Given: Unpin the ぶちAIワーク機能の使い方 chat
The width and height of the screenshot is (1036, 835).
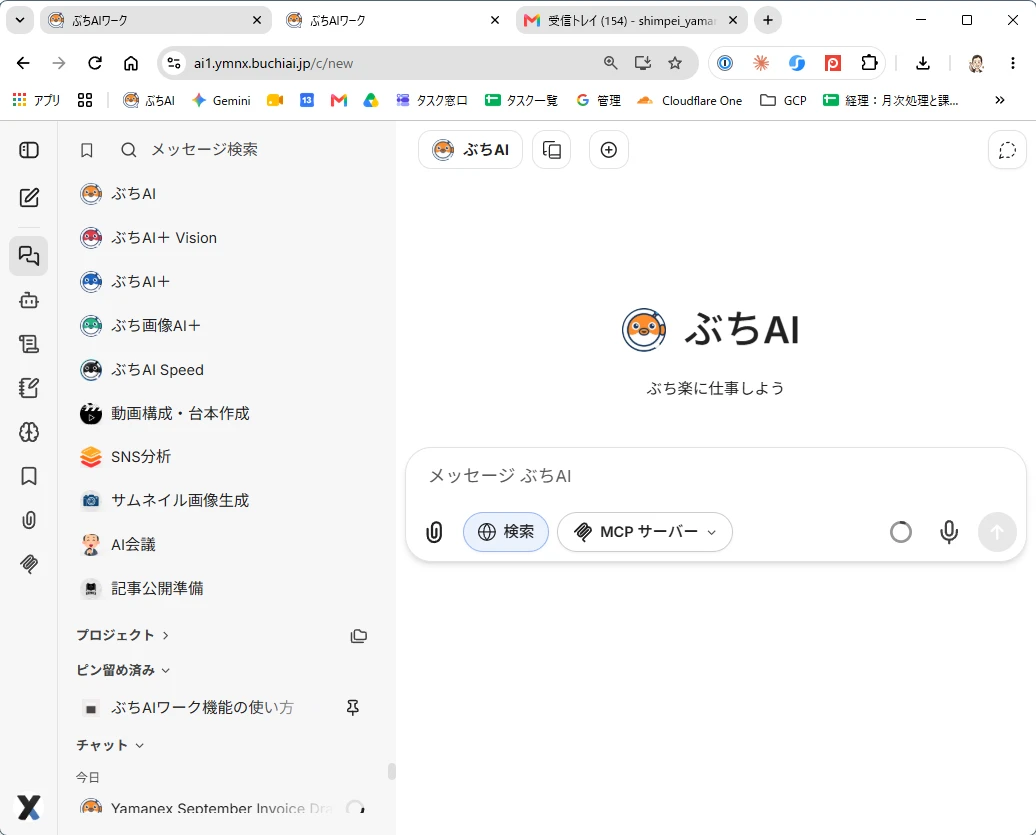Looking at the screenshot, I should pos(353,708).
